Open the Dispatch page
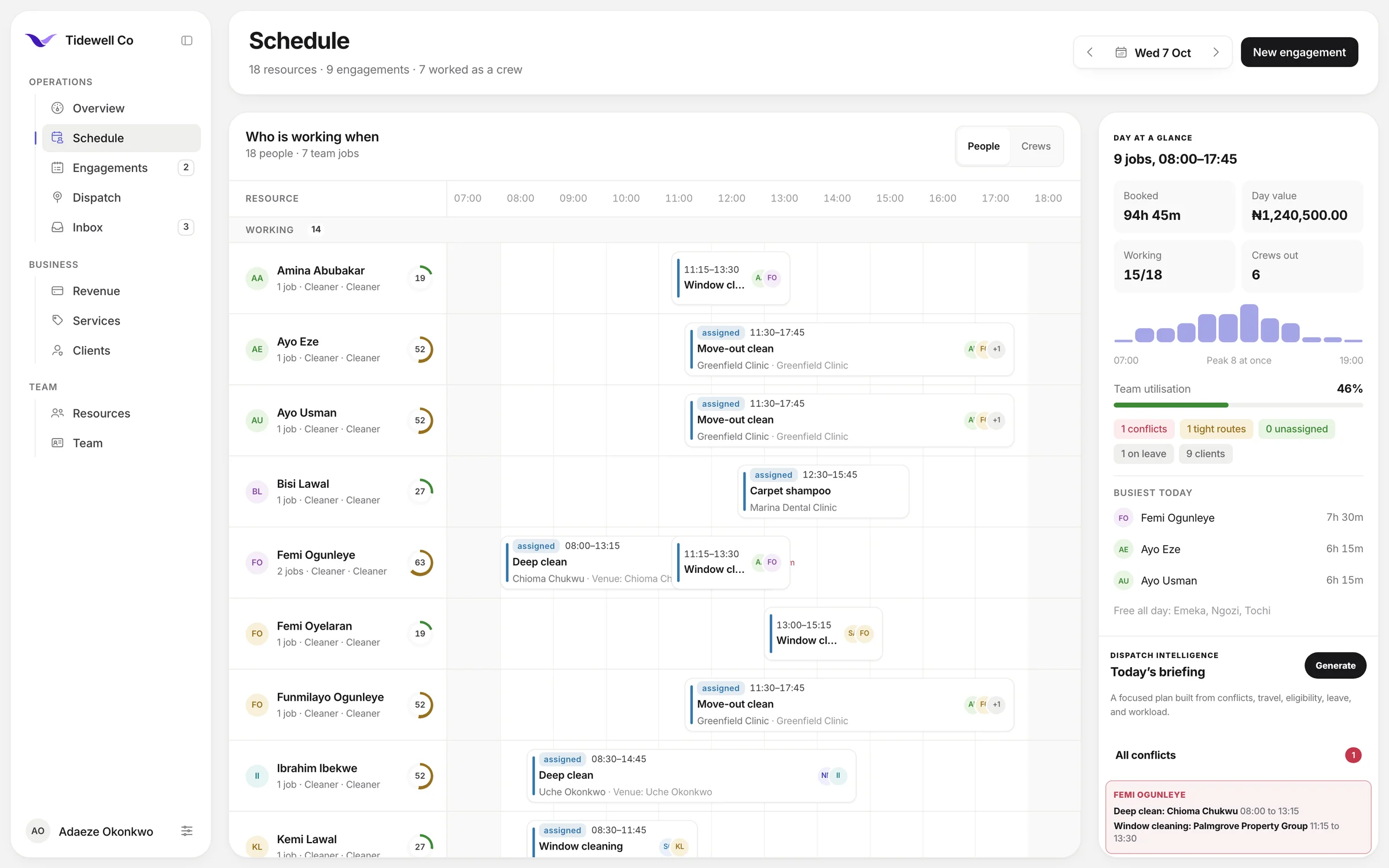1389x868 pixels. click(122, 197)
